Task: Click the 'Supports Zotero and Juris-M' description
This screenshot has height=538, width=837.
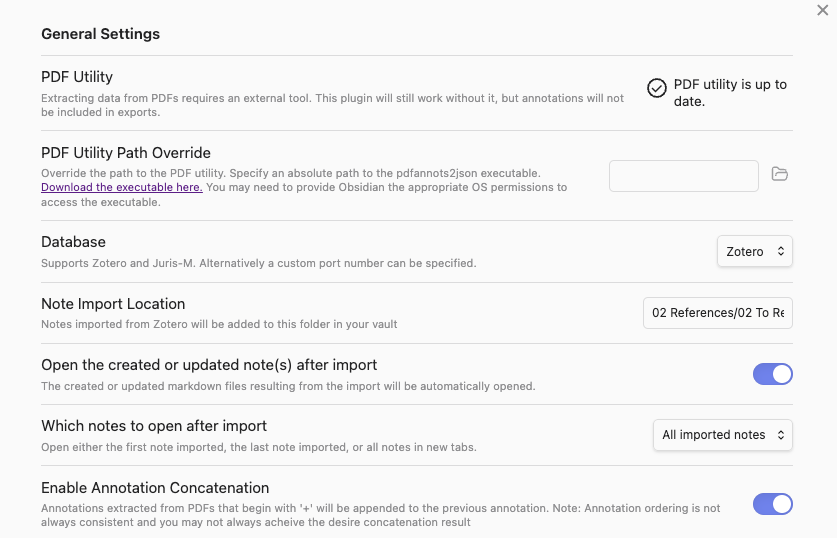Action: pos(258,264)
